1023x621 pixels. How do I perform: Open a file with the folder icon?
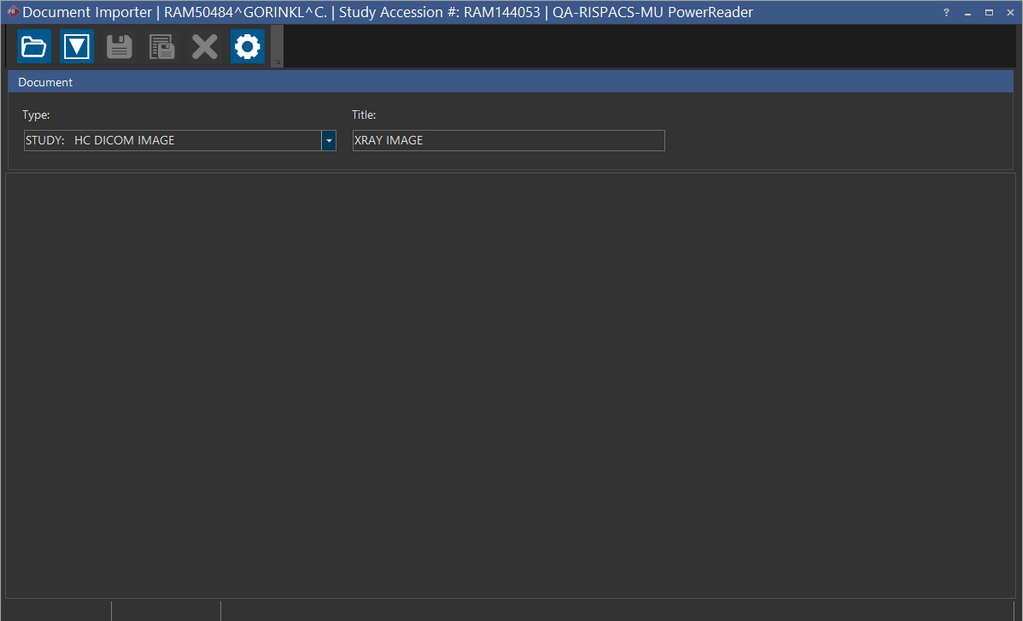pos(34,46)
